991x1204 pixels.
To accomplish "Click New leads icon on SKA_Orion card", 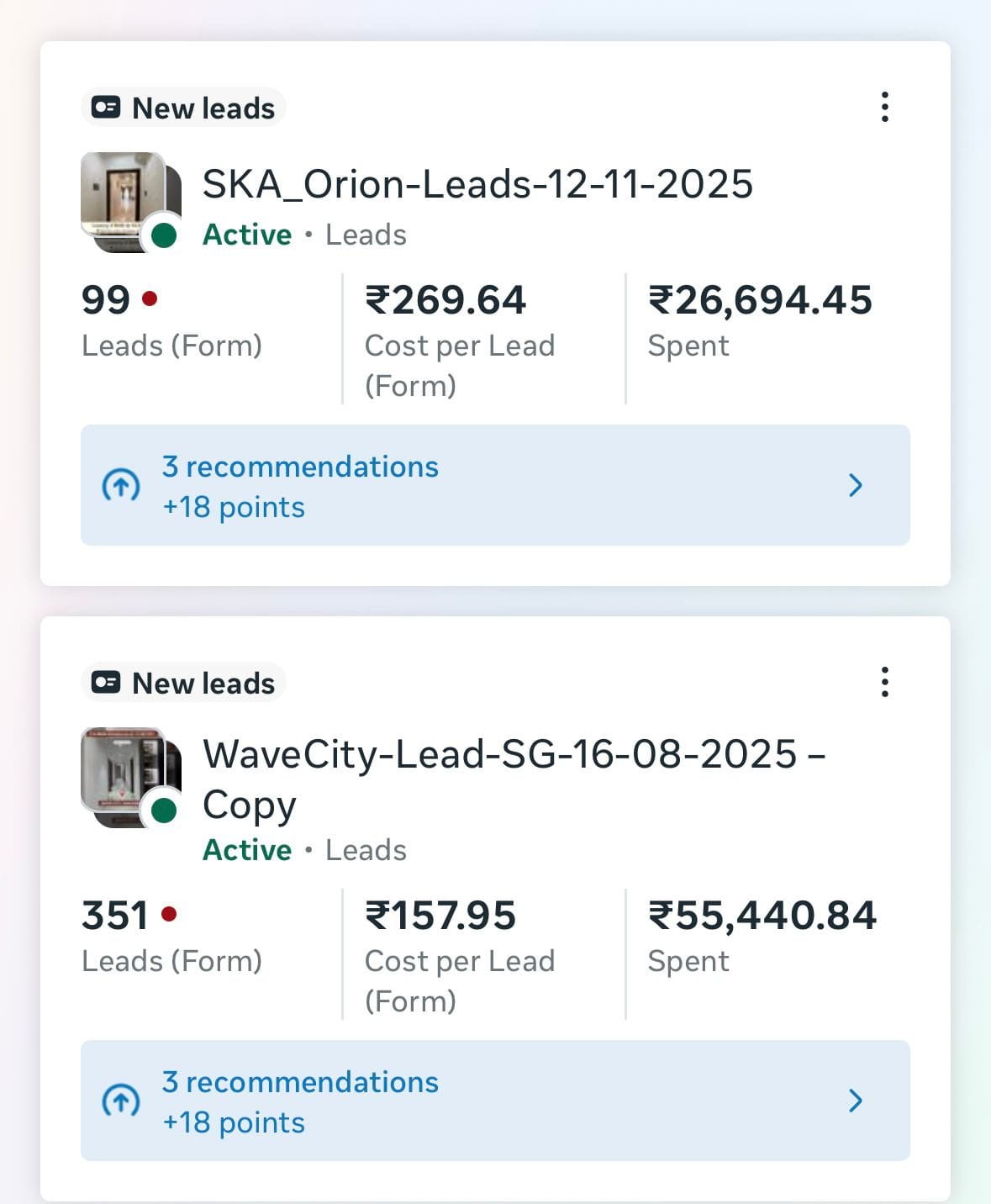I will (106, 108).
